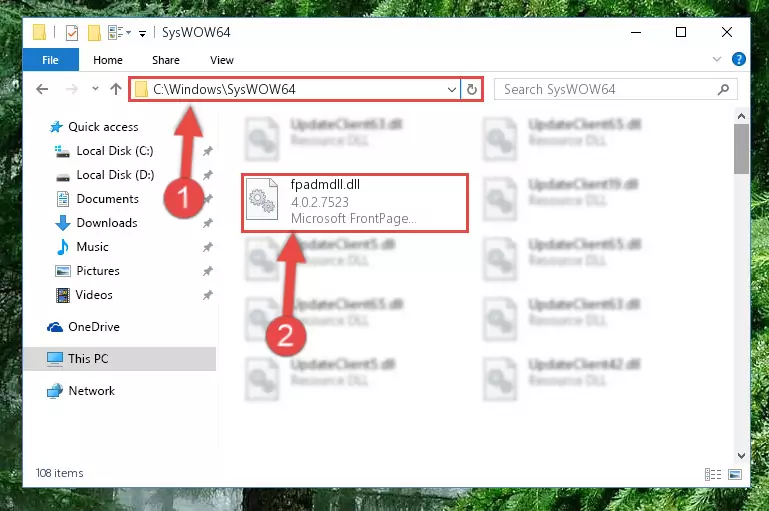Switch to the Home ribbon tab
769x511 pixels.
pos(108,60)
